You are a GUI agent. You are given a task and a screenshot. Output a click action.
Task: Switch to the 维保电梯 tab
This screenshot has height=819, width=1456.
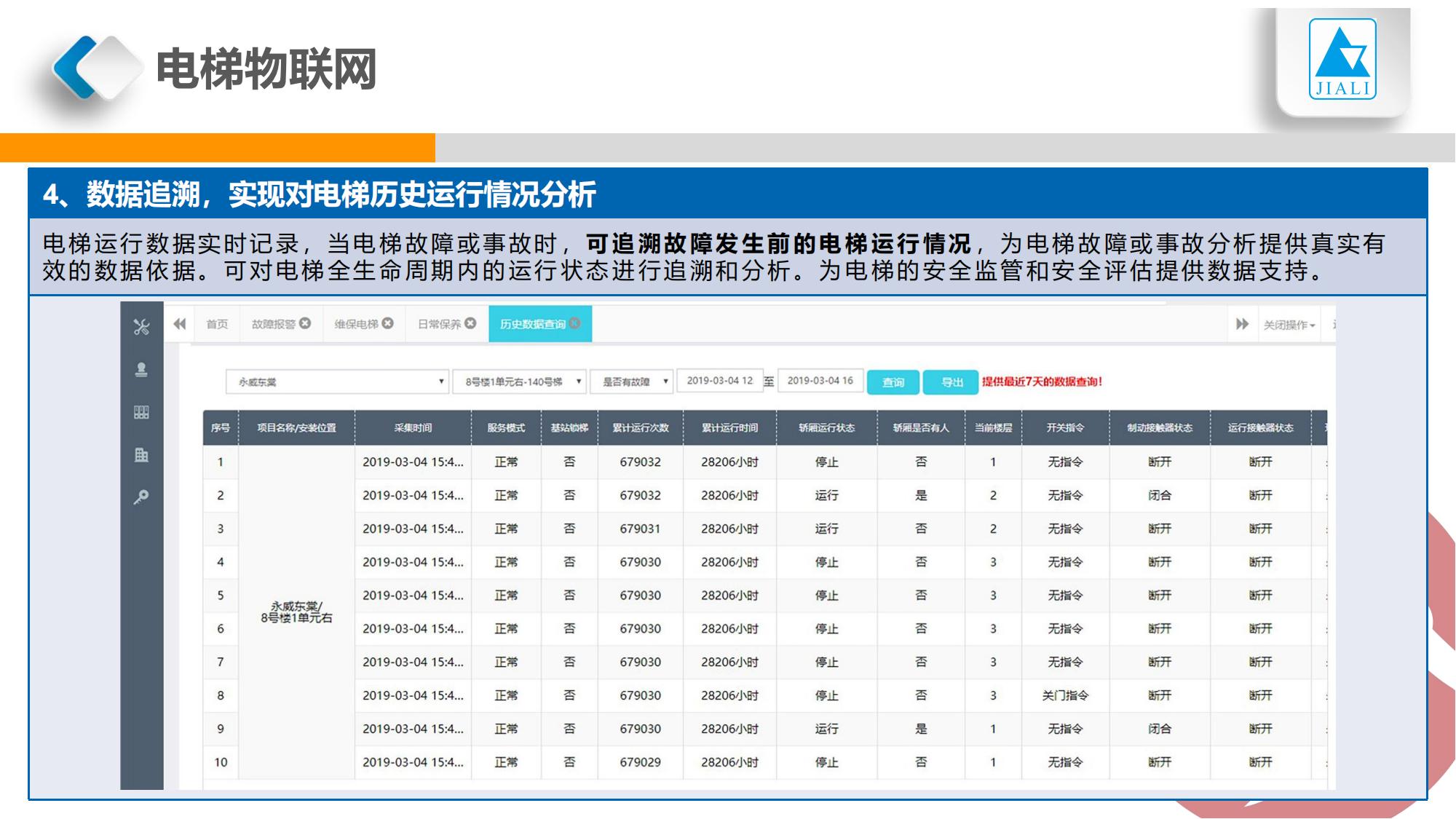tap(356, 324)
